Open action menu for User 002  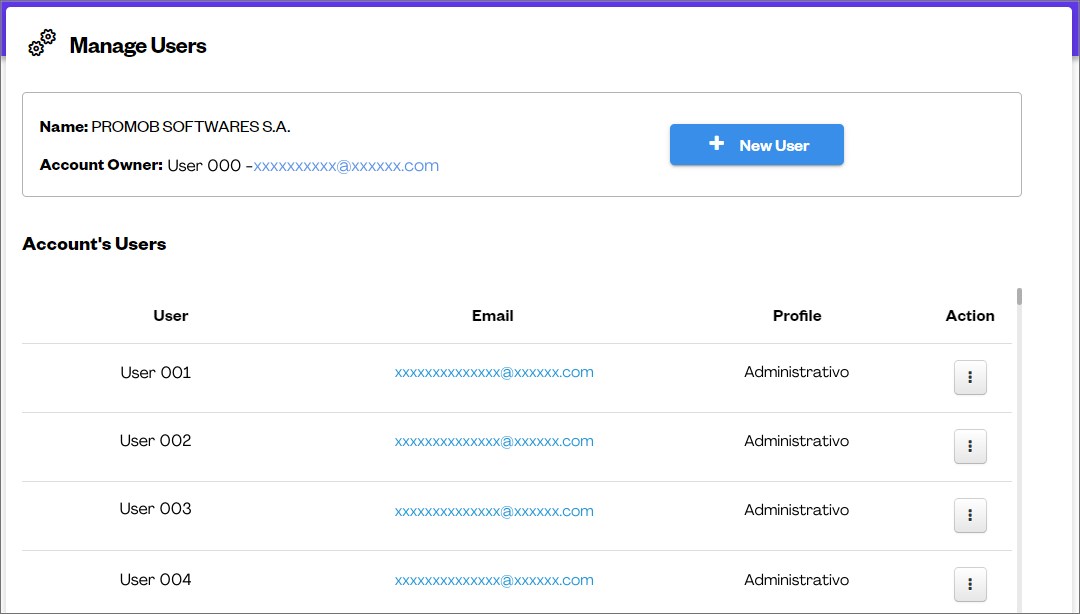click(970, 447)
